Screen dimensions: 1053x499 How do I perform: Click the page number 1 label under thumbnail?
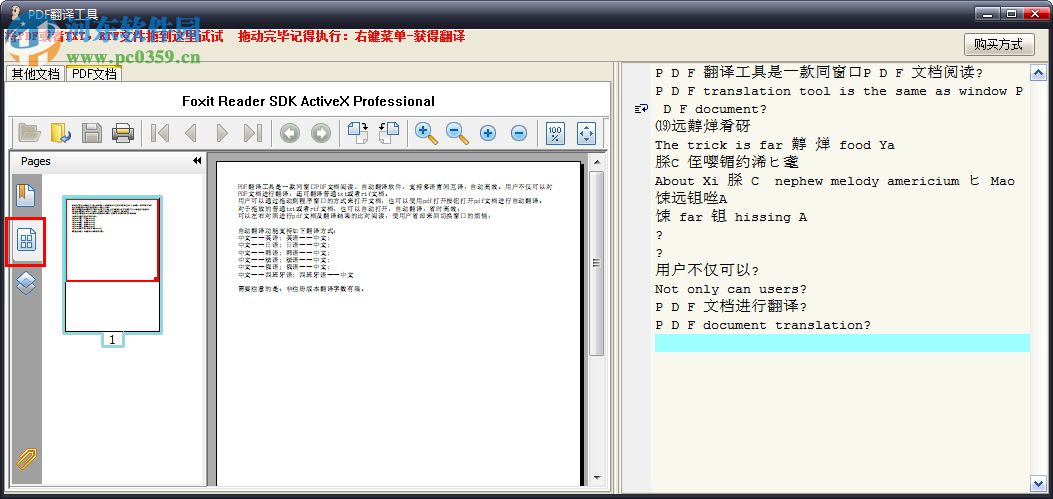tap(112, 340)
